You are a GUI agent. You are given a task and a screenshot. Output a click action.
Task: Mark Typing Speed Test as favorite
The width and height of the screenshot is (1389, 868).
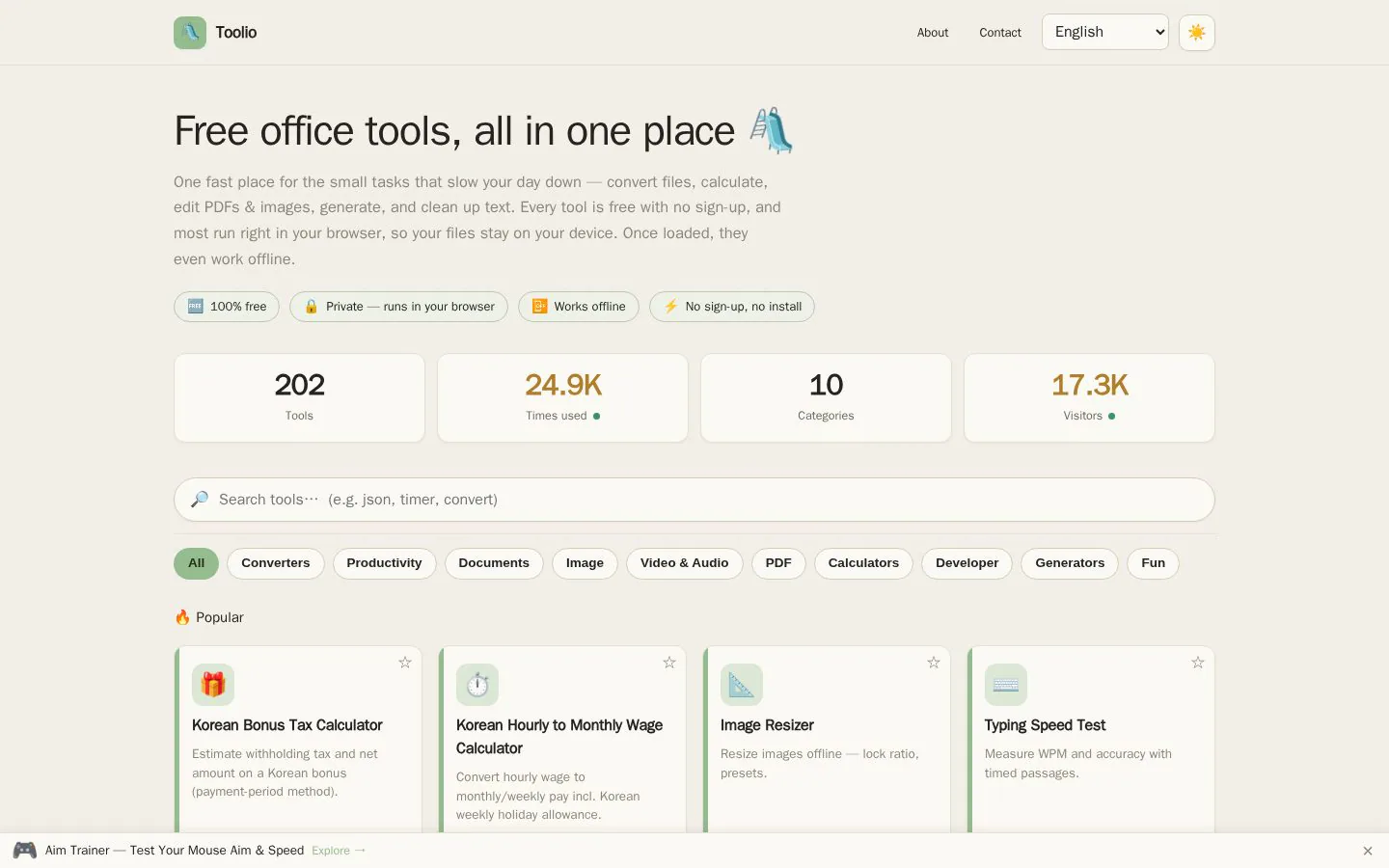point(1198,663)
